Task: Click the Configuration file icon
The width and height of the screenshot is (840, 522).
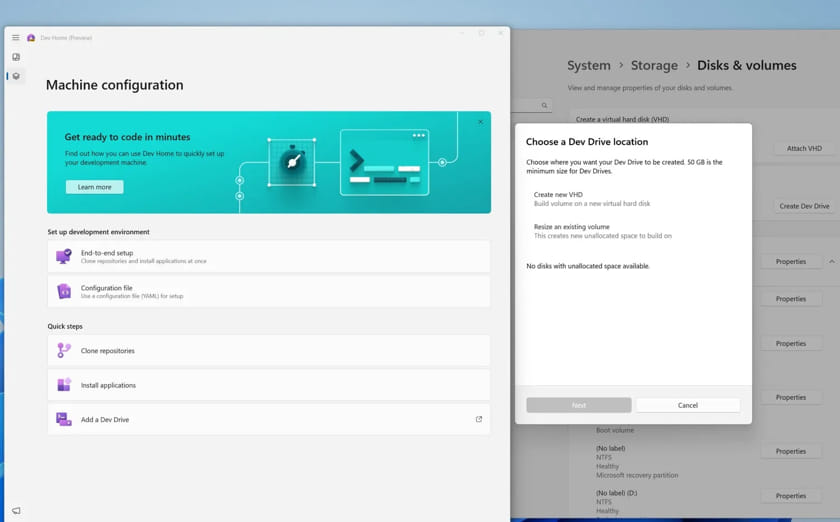Action: [x=64, y=291]
